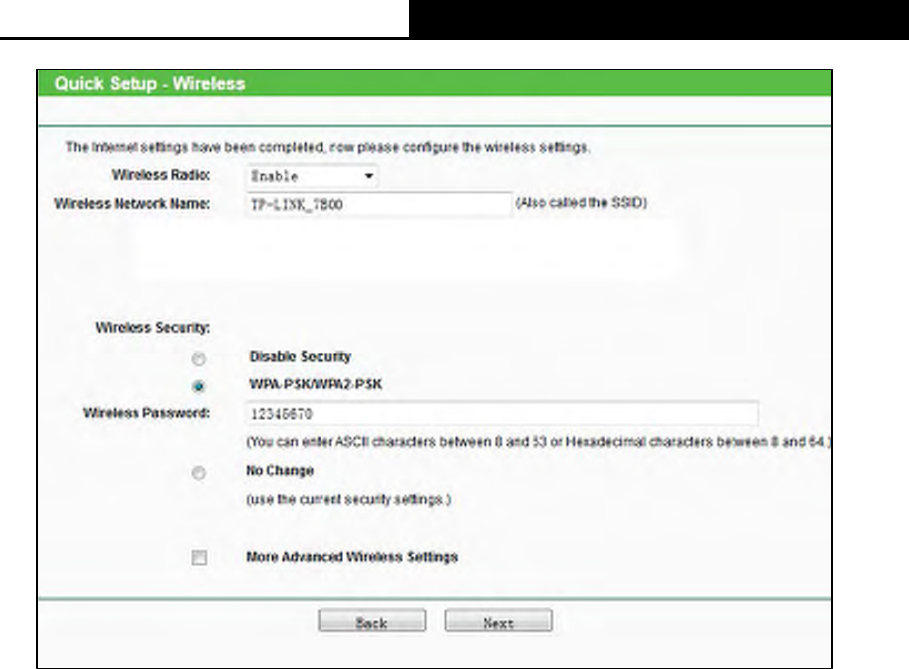Click the Back button
The height and width of the screenshot is (669, 909).
tap(372, 621)
